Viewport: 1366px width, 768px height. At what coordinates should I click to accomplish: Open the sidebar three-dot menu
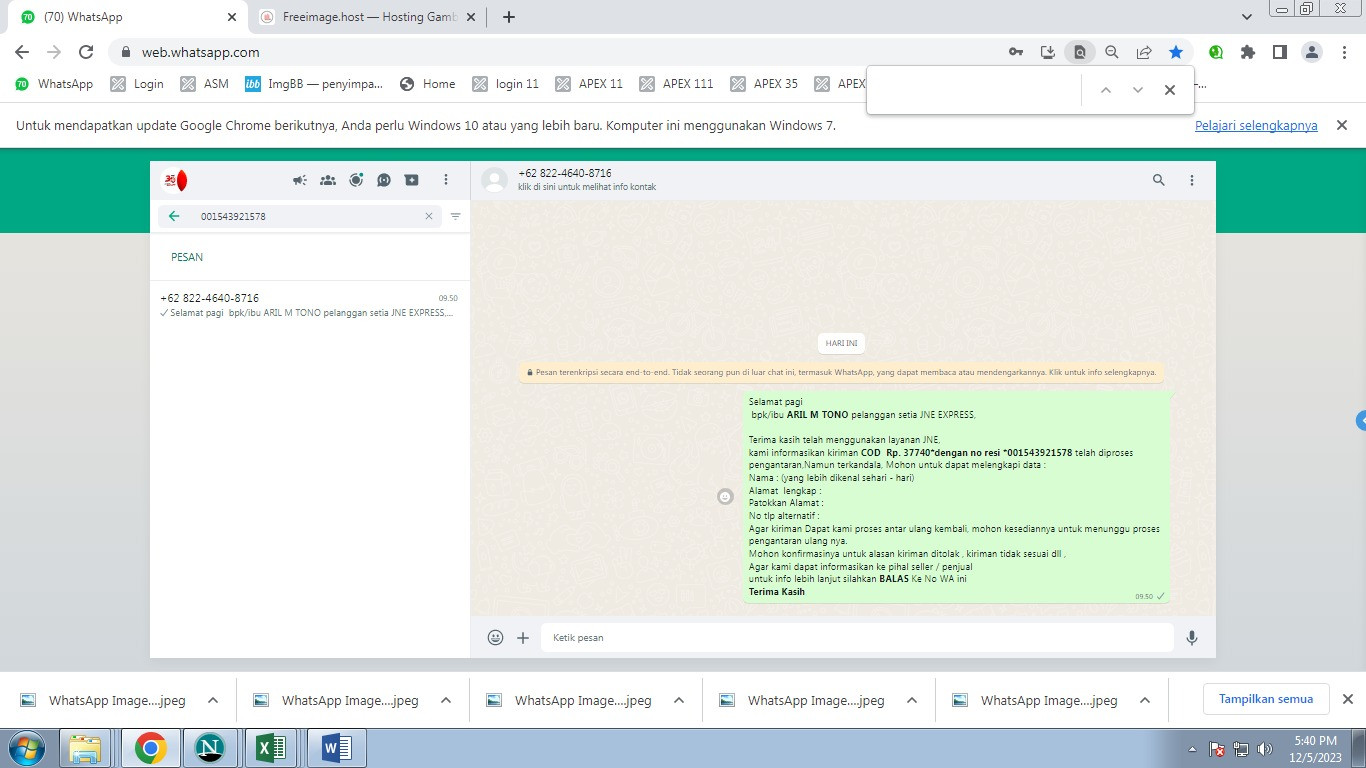446,180
